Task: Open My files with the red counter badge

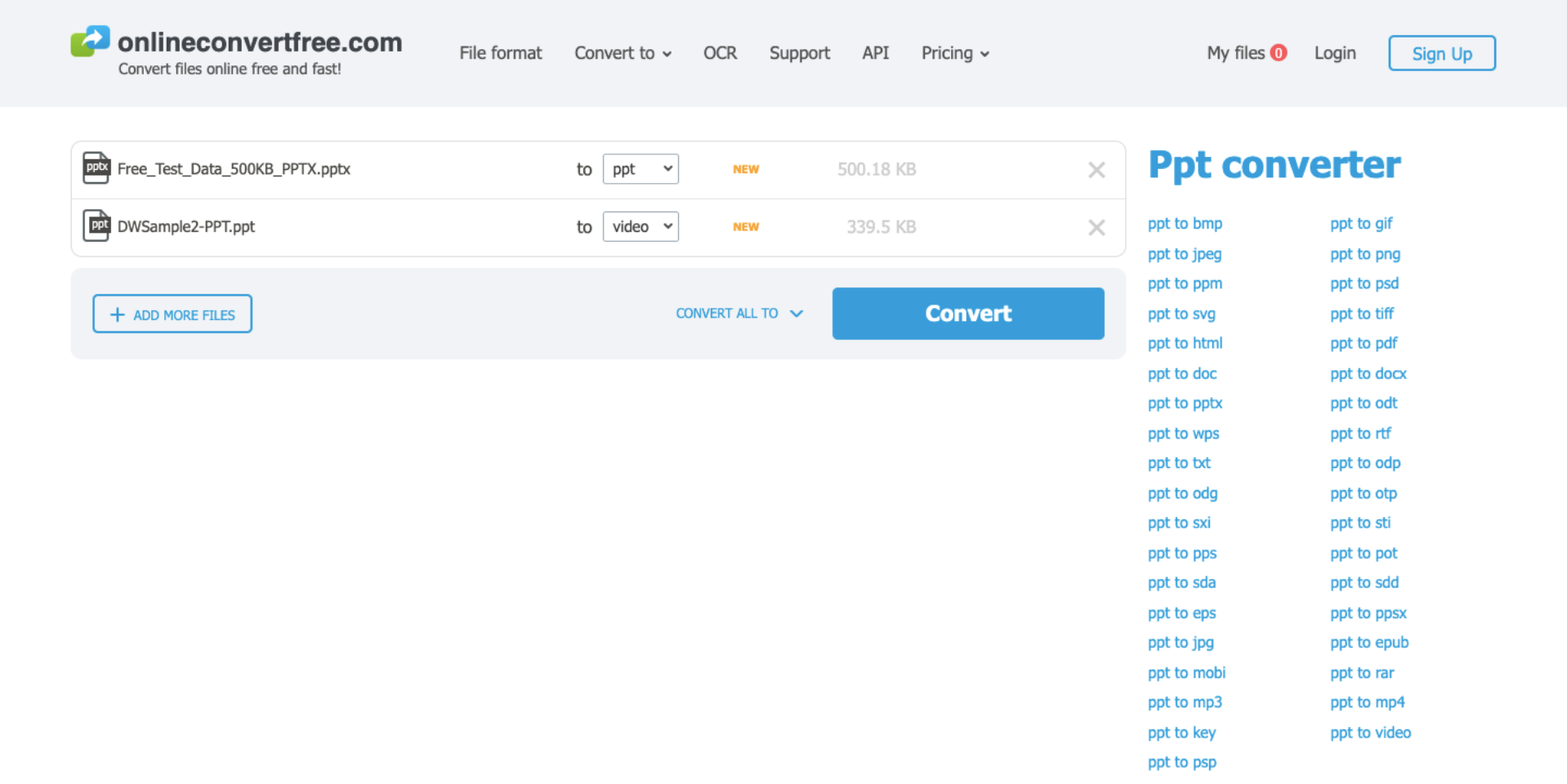Action: click(x=1246, y=52)
